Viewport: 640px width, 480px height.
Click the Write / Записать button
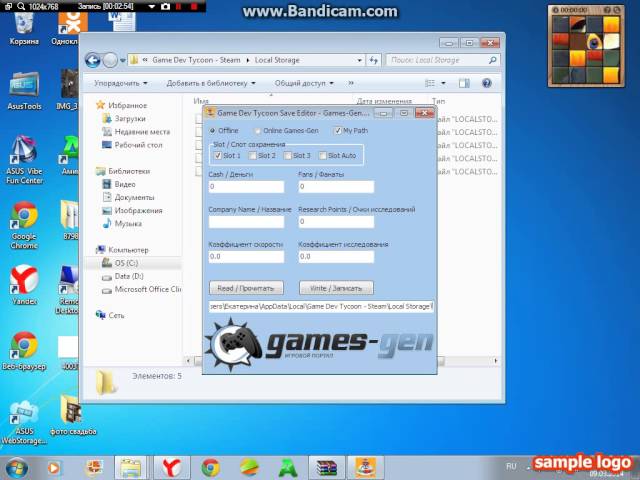[x=336, y=288]
